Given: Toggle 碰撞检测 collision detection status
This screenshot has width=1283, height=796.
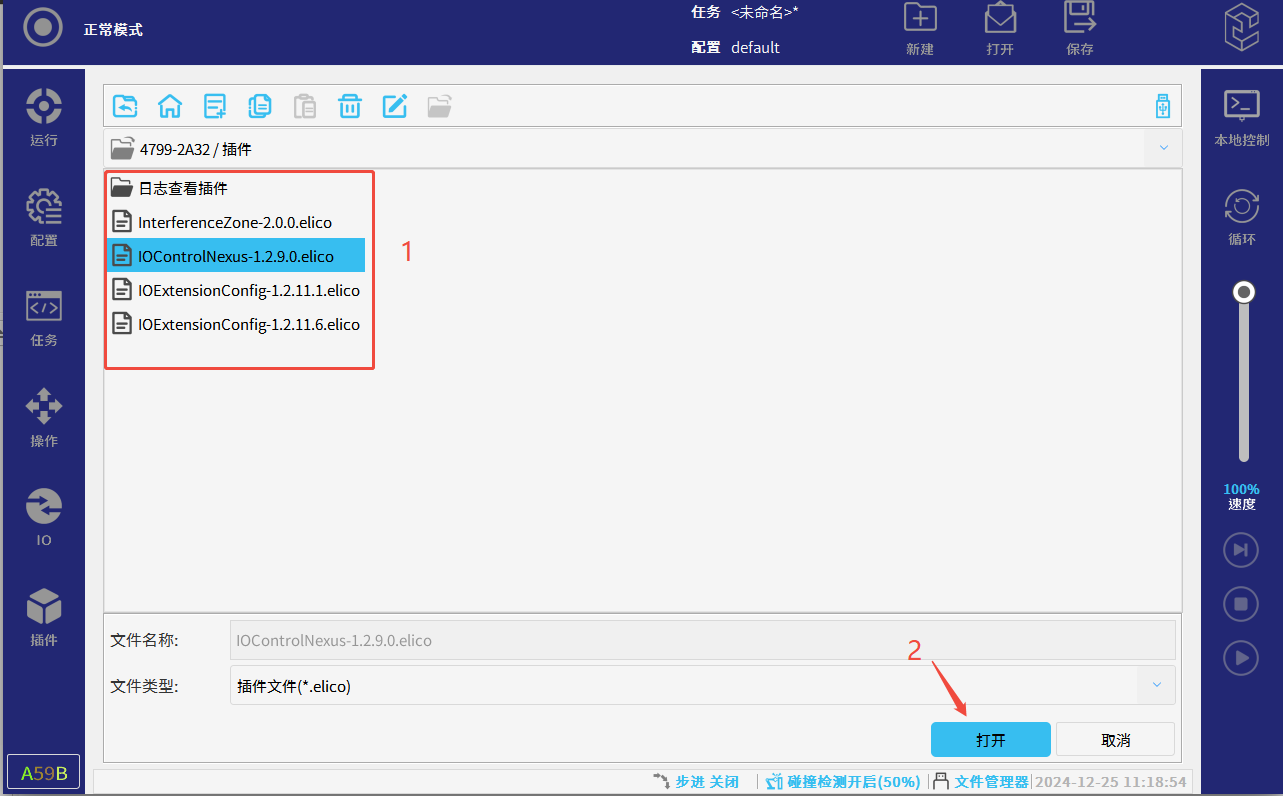Looking at the screenshot, I should tap(843, 782).
